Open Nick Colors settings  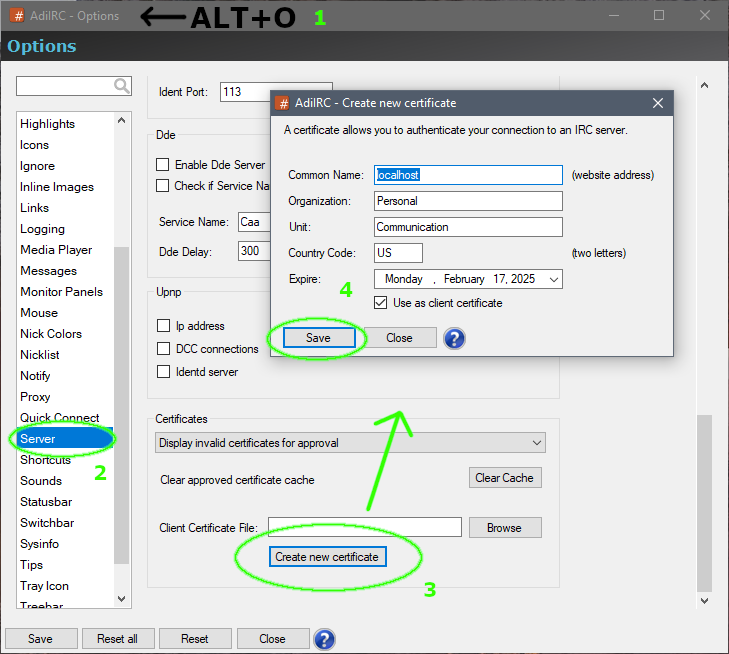[51, 334]
